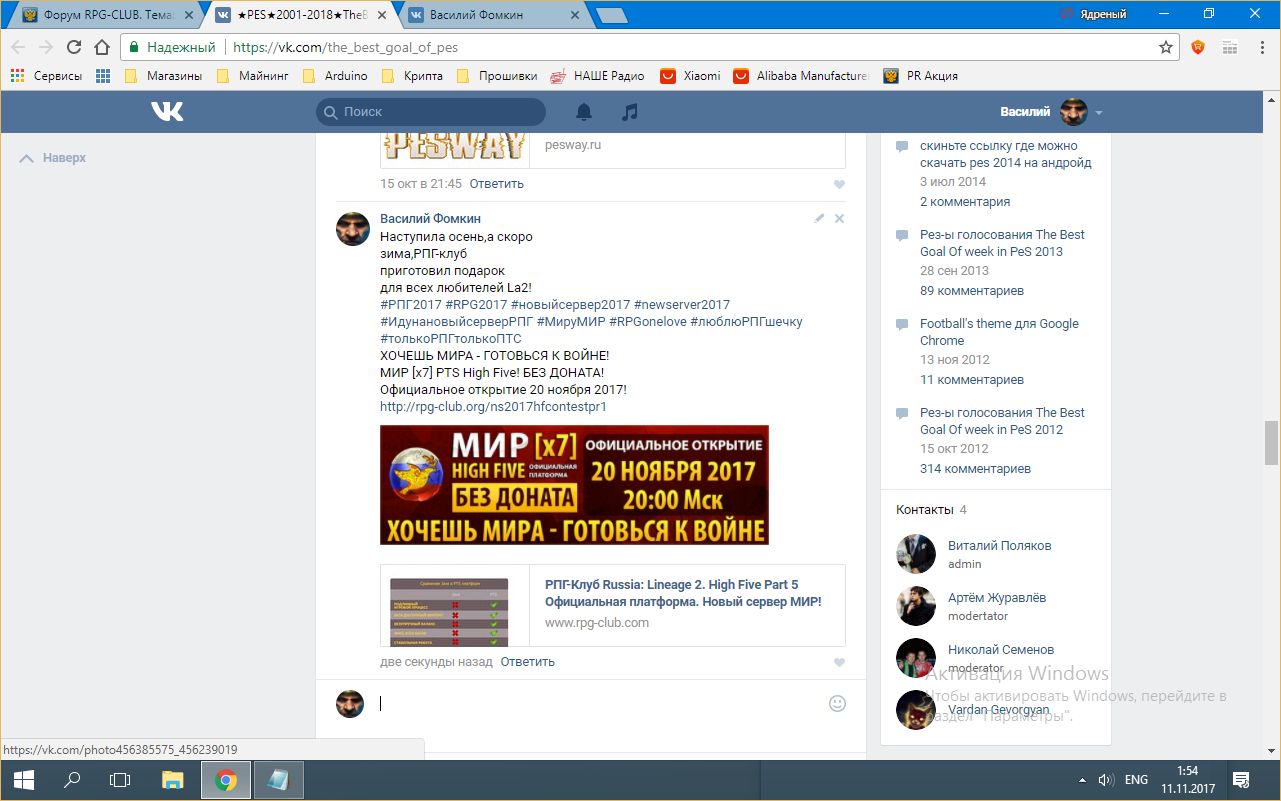The height and width of the screenshot is (801, 1281).
Task: Open the #RPGonelove hashtag
Action: [647, 322]
